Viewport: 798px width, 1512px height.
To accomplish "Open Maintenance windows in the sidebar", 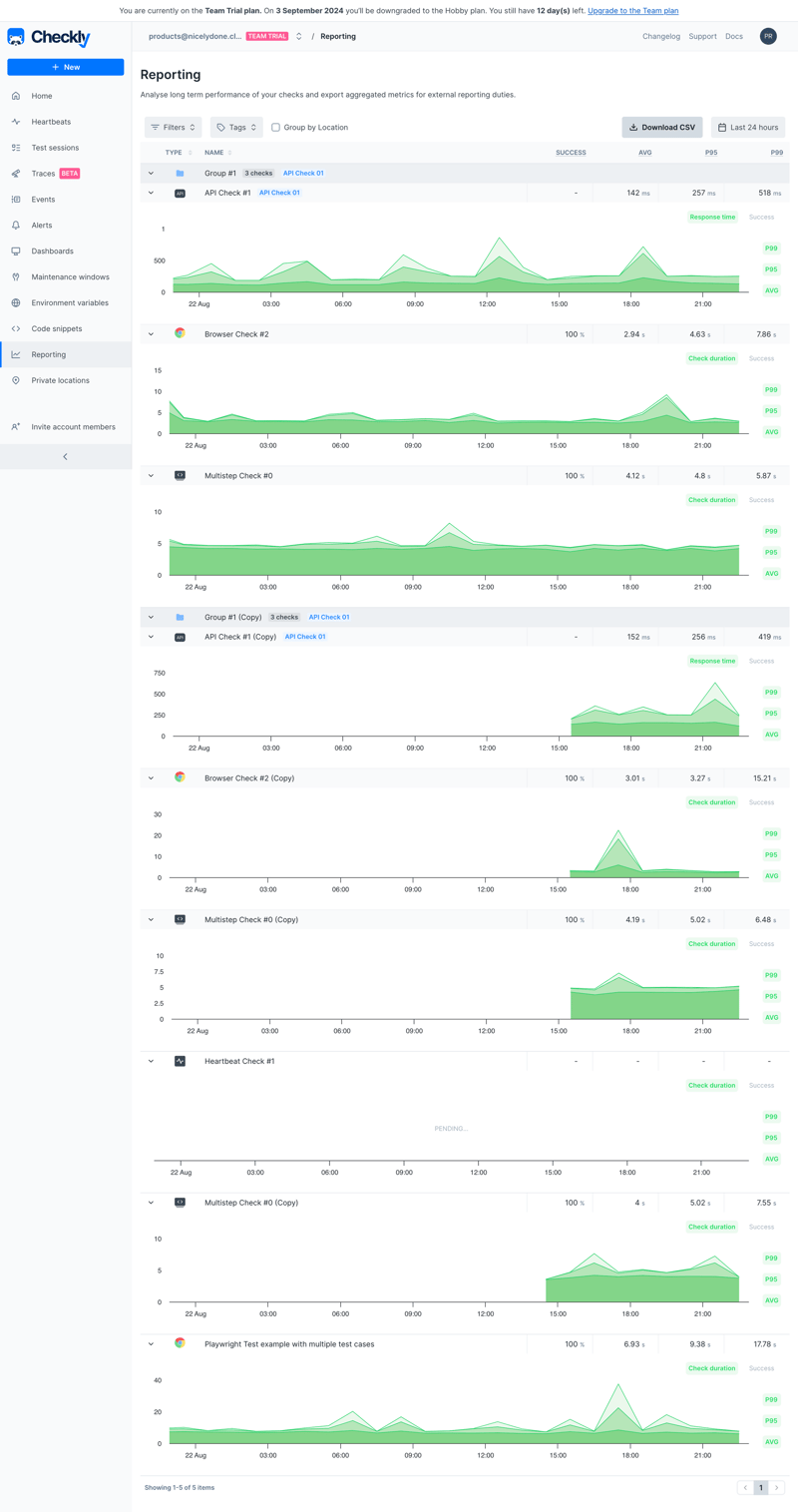I will 70,276.
